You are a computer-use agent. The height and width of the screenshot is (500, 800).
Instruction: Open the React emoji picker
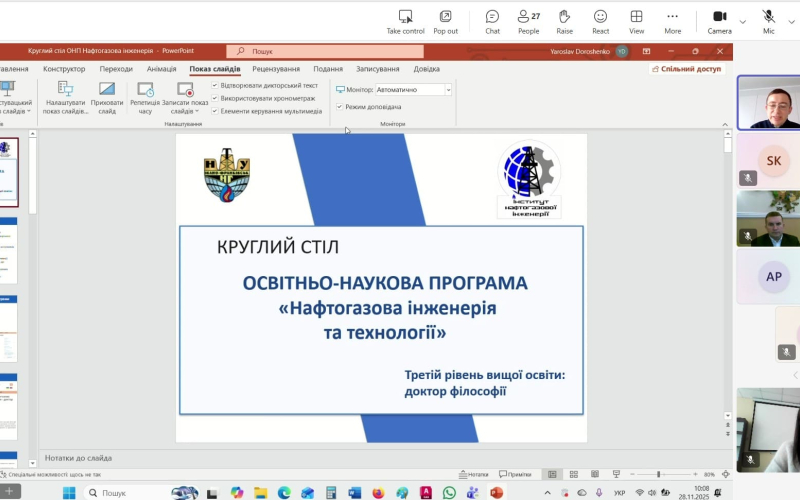pyautogui.click(x=600, y=17)
